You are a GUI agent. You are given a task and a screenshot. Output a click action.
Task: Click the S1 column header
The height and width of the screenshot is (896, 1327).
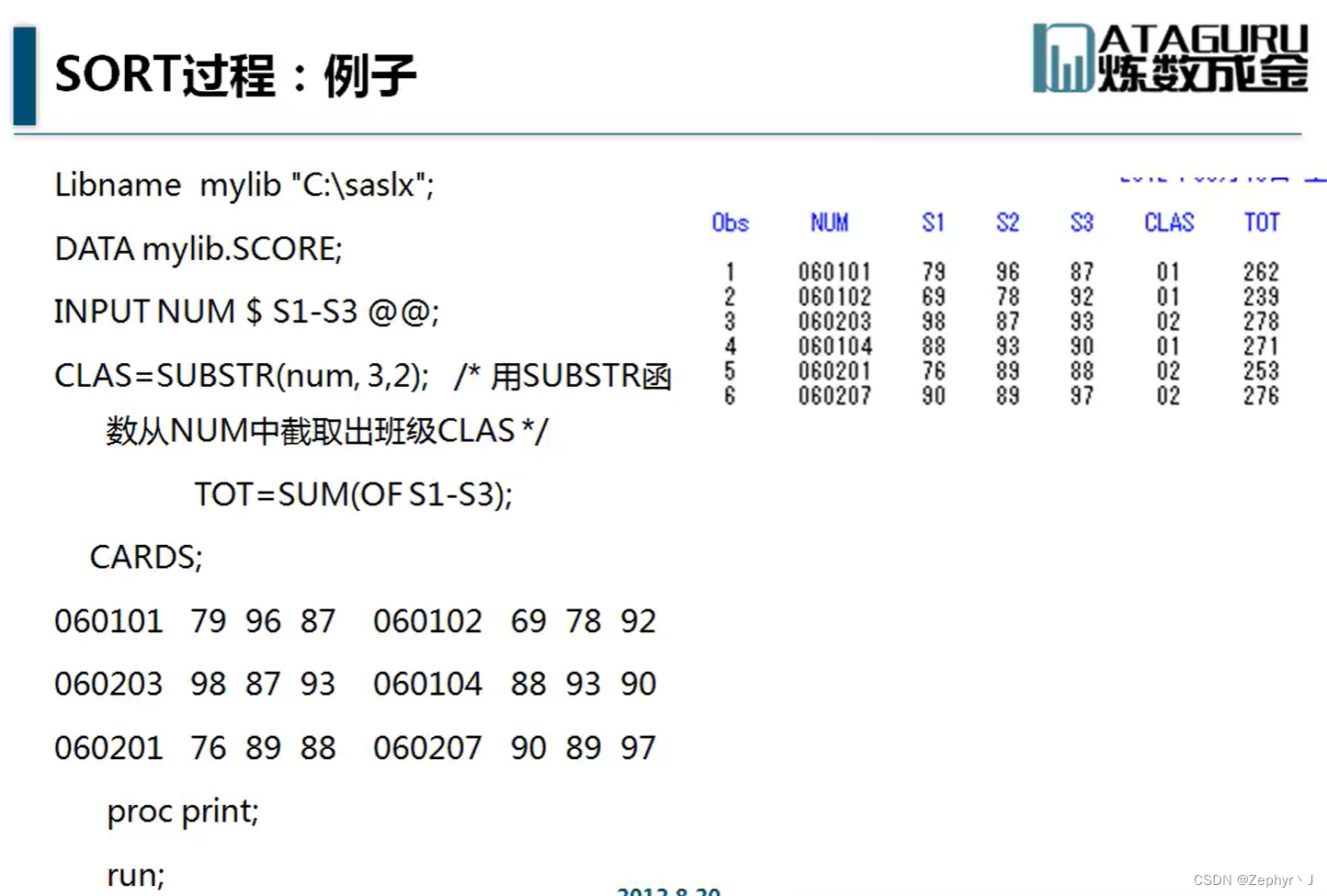pos(933,222)
